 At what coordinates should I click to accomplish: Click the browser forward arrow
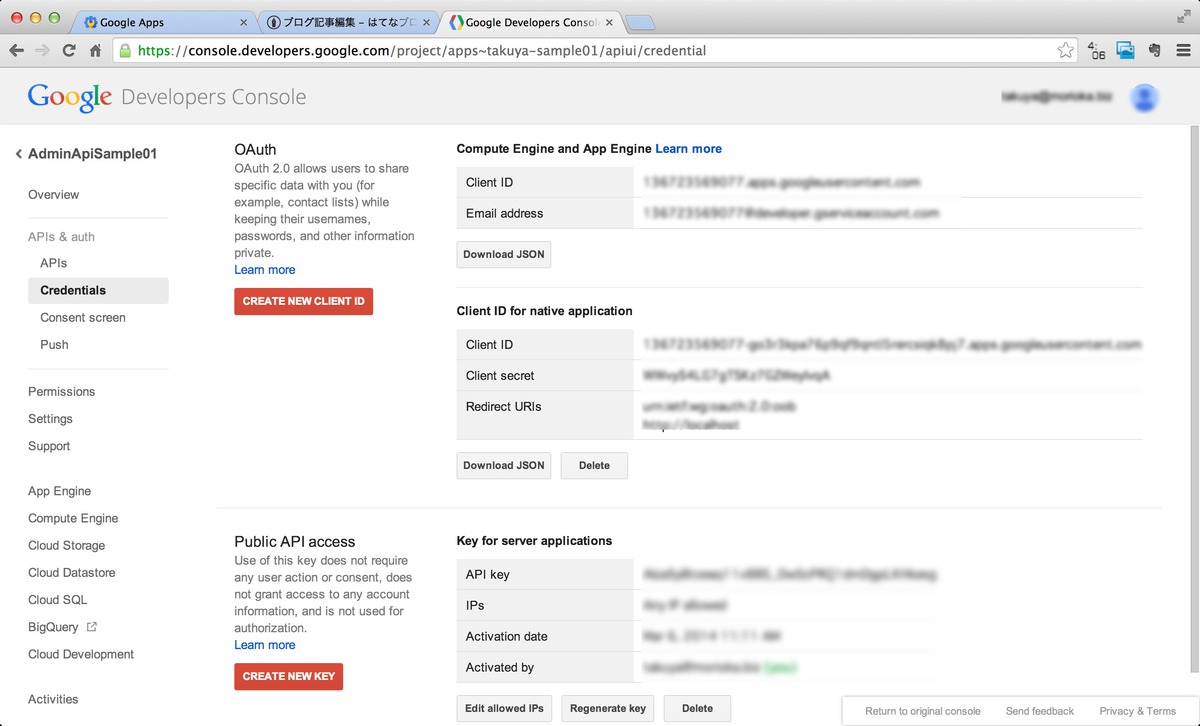point(43,50)
